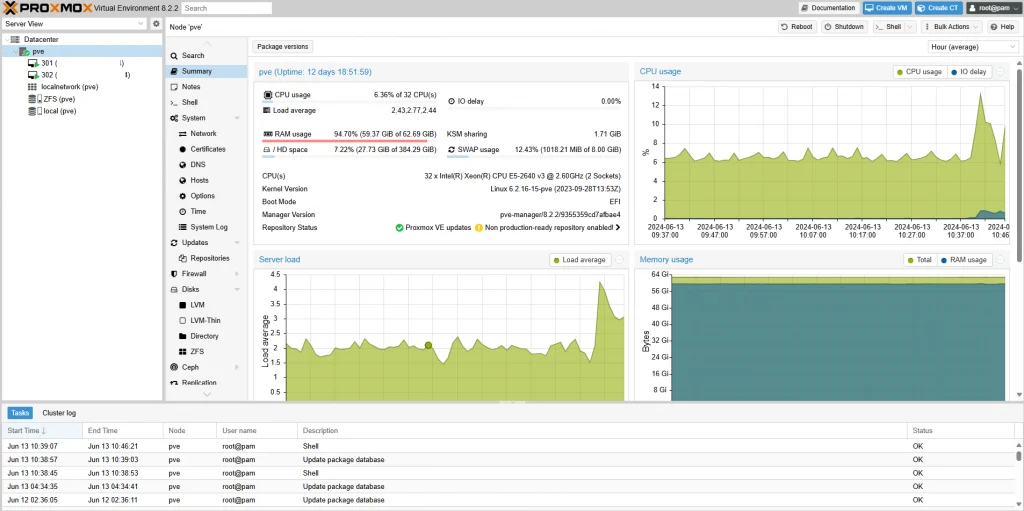Screen dimensions: 1024x511
Task: Toggle the Load average legend series
Action: [579, 260]
